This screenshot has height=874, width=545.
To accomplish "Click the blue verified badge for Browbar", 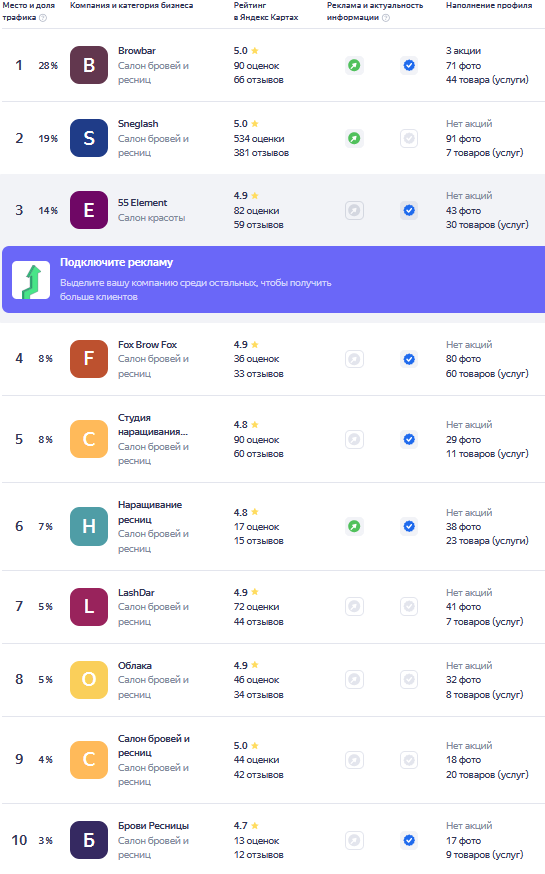I will pyautogui.click(x=409, y=65).
